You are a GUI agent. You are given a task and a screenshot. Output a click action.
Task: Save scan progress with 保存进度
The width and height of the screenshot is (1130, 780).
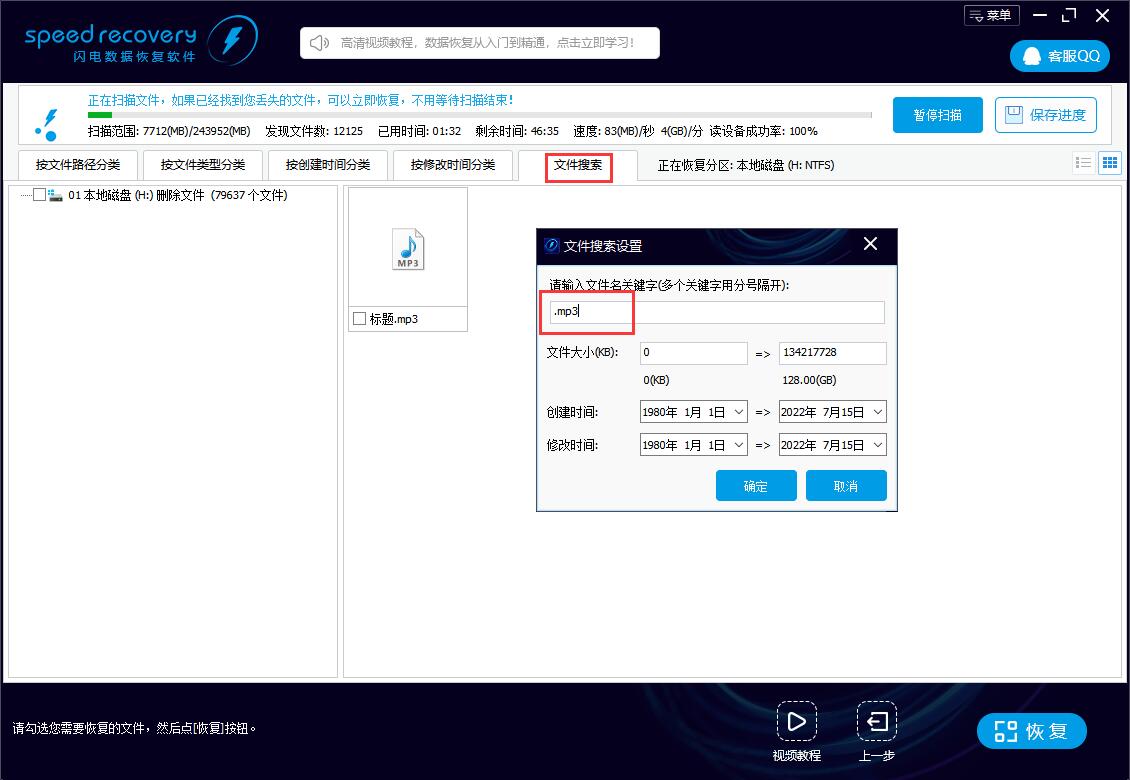tap(1046, 115)
